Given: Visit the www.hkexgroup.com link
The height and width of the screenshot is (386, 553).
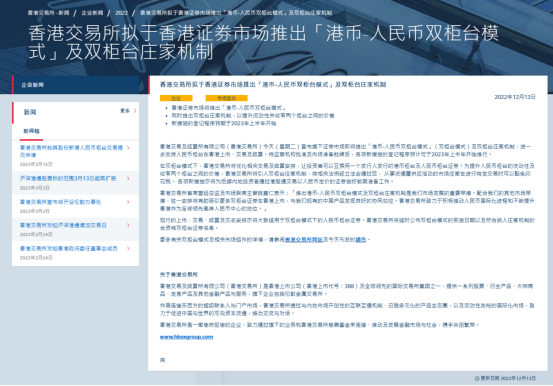Looking at the screenshot, I should [186, 337].
